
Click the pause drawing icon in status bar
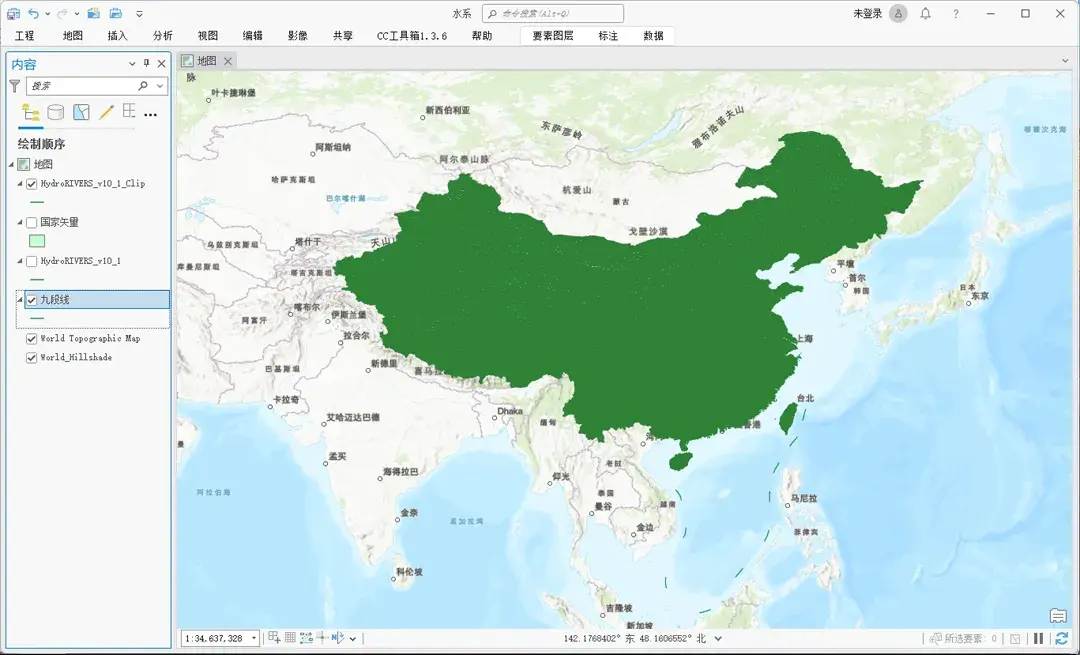[1038, 637]
